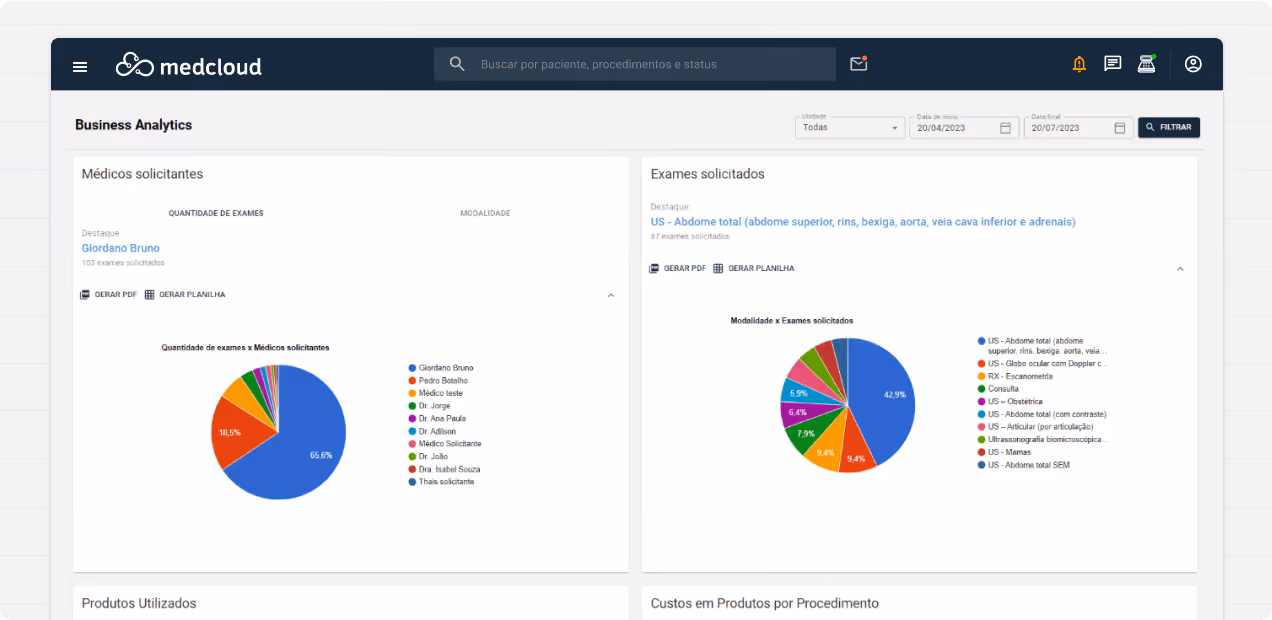1272x620 pixels.
Task: Click GERAR PLANILHA in Exames solicitados
Action: coord(755,268)
